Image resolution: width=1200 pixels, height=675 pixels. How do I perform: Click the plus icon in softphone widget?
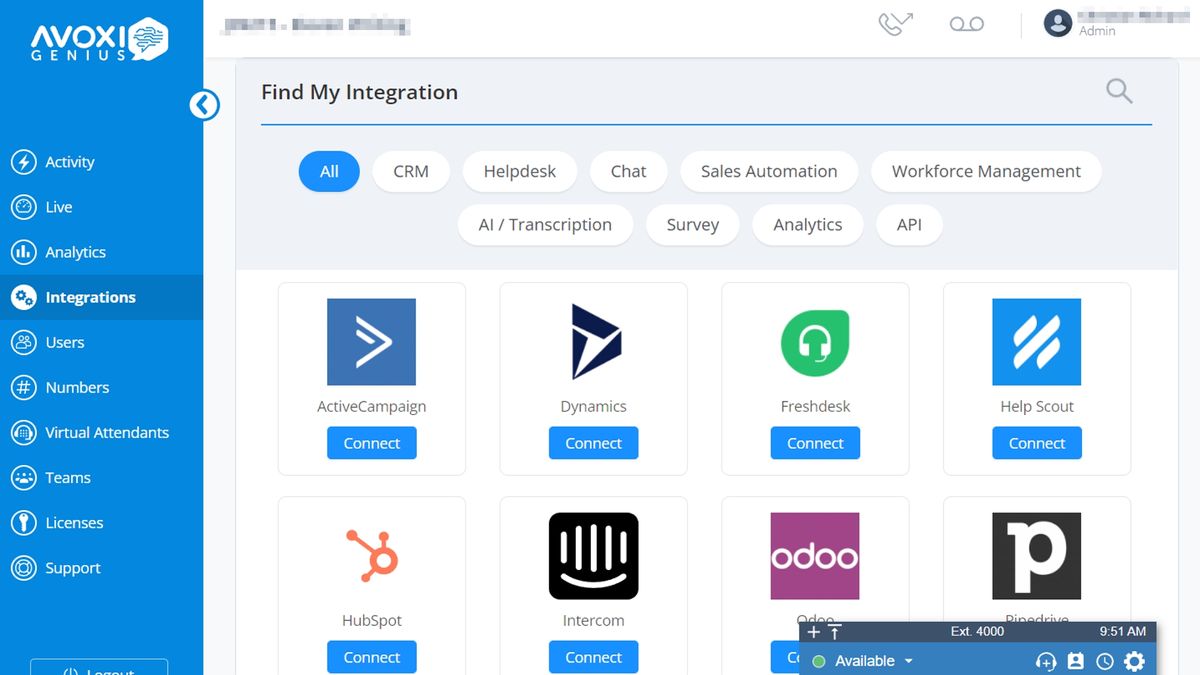[x=813, y=632]
